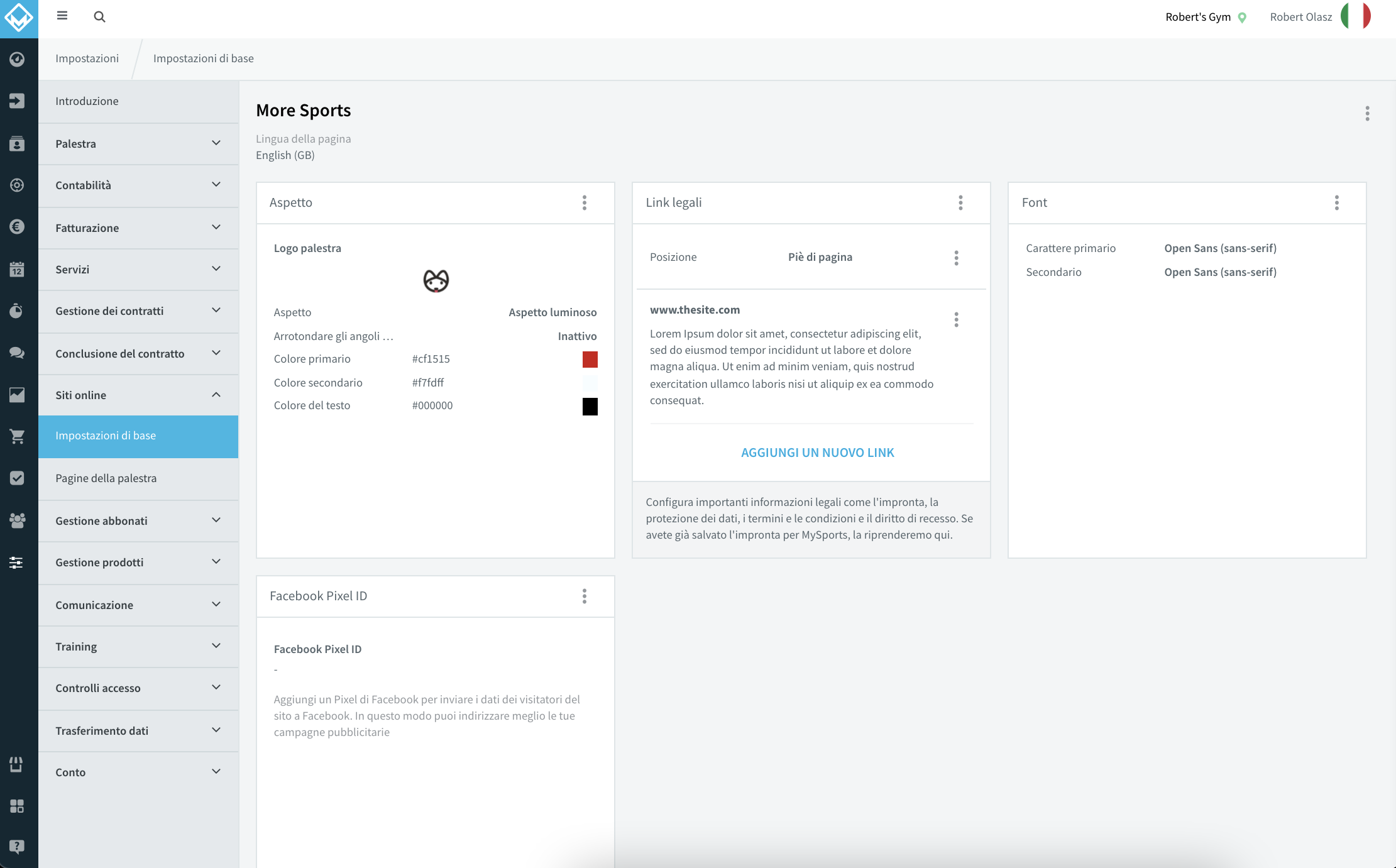Click AGGIUNGI UN NUOVO LINK
Viewport: 1396px width, 868px height.
point(817,453)
